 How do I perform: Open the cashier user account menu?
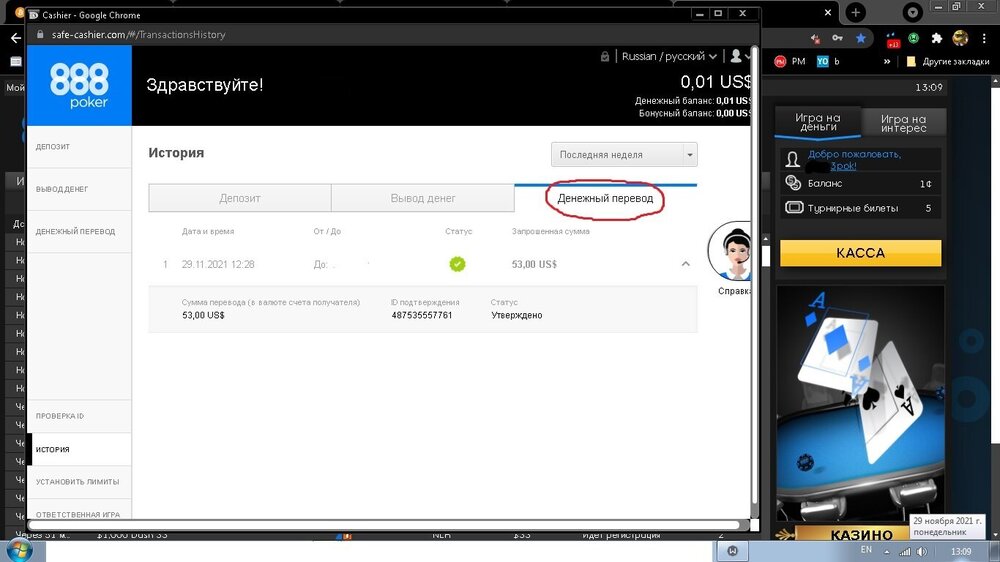point(739,56)
